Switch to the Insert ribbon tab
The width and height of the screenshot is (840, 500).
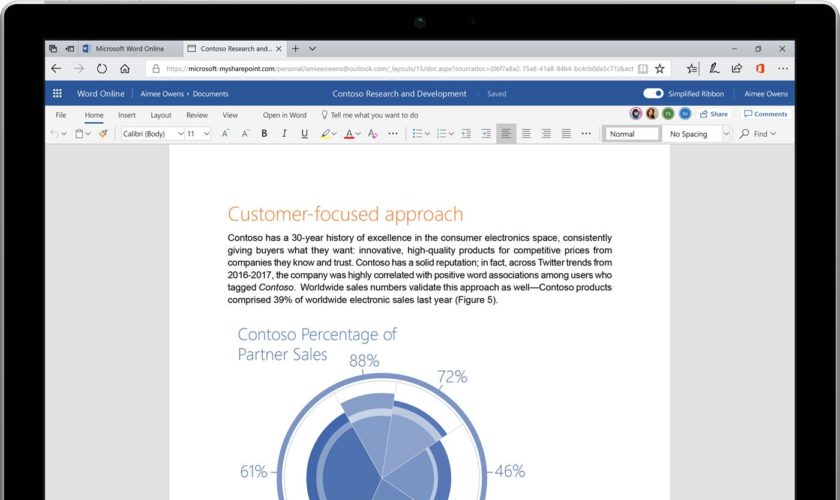pos(127,115)
